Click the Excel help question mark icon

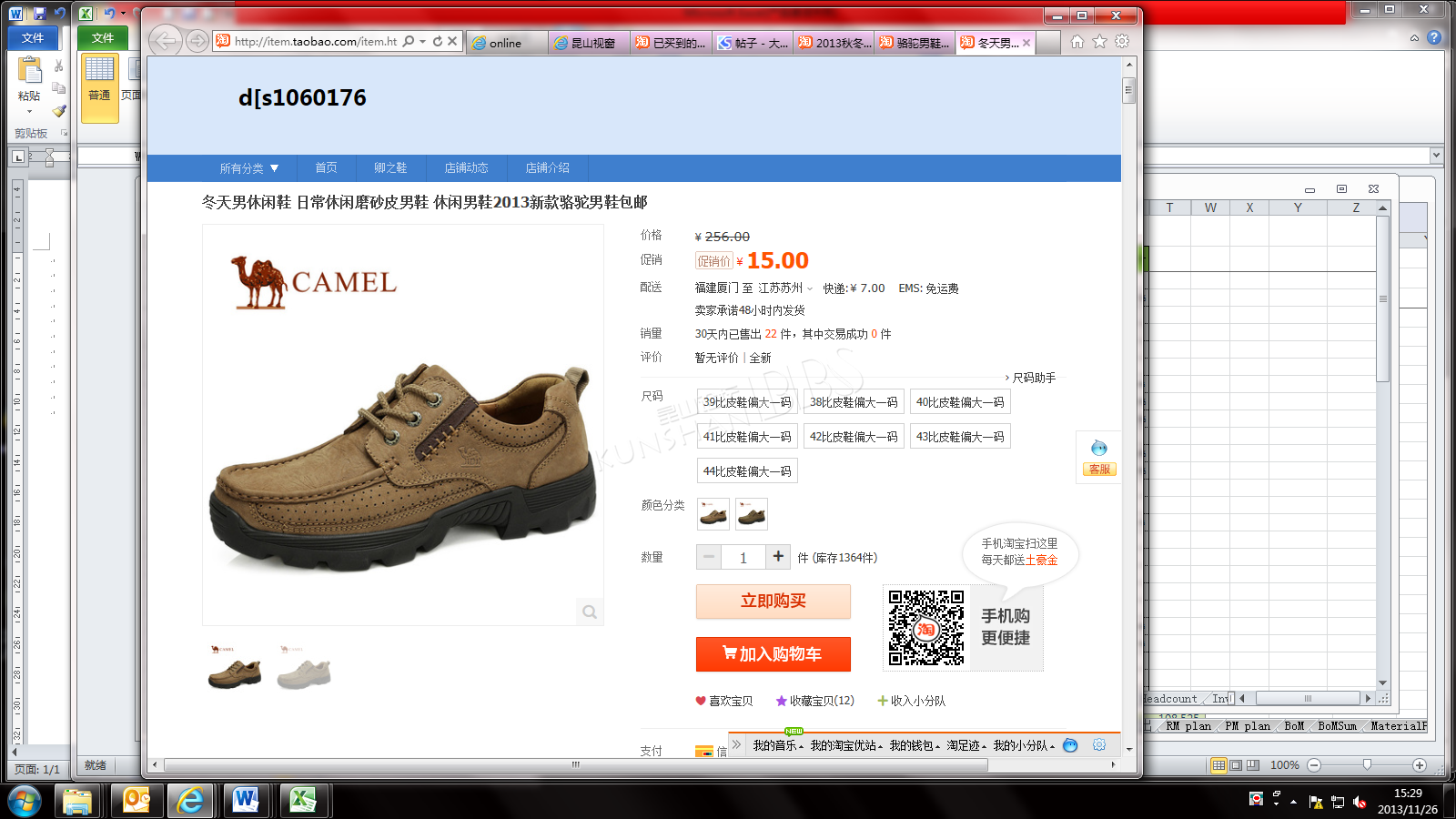1434,37
